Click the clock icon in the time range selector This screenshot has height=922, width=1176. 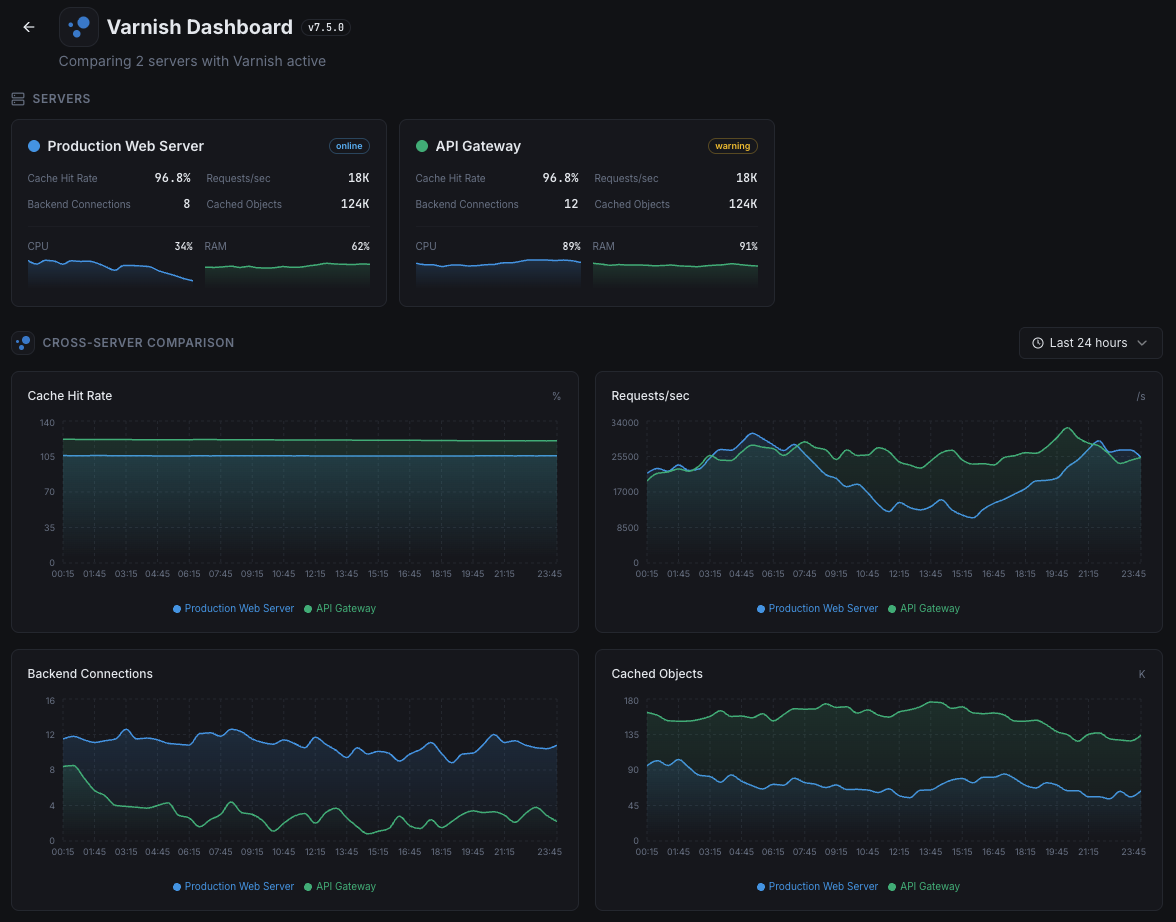(x=1037, y=342)
